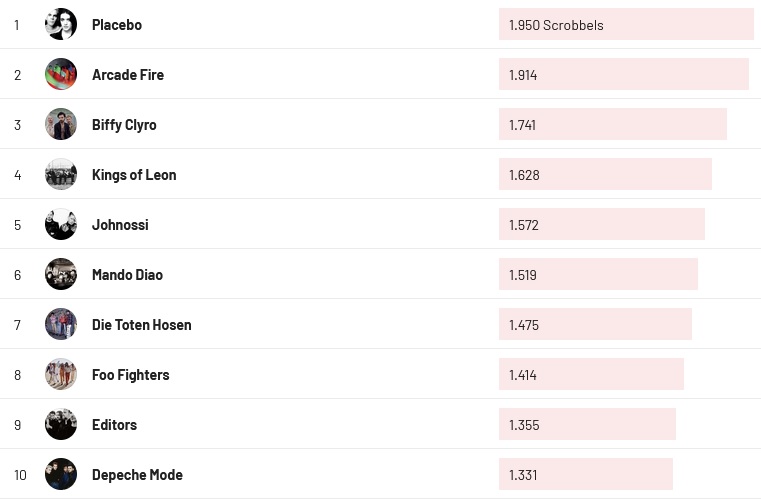Image resolution: width=761 pixels, height=499 pixels.
Task: Open the 1.519 scrobble count bar
Action: (x=598, y=274)
